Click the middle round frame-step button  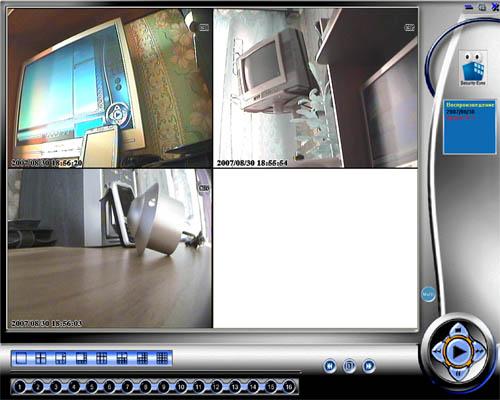coord(349,366)
